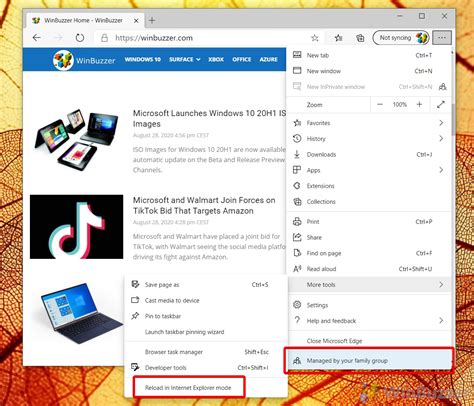Expand Help and feedback chevron
Image resolution: width=474 pixels, height=406 pixels.
tap(441, 321)
